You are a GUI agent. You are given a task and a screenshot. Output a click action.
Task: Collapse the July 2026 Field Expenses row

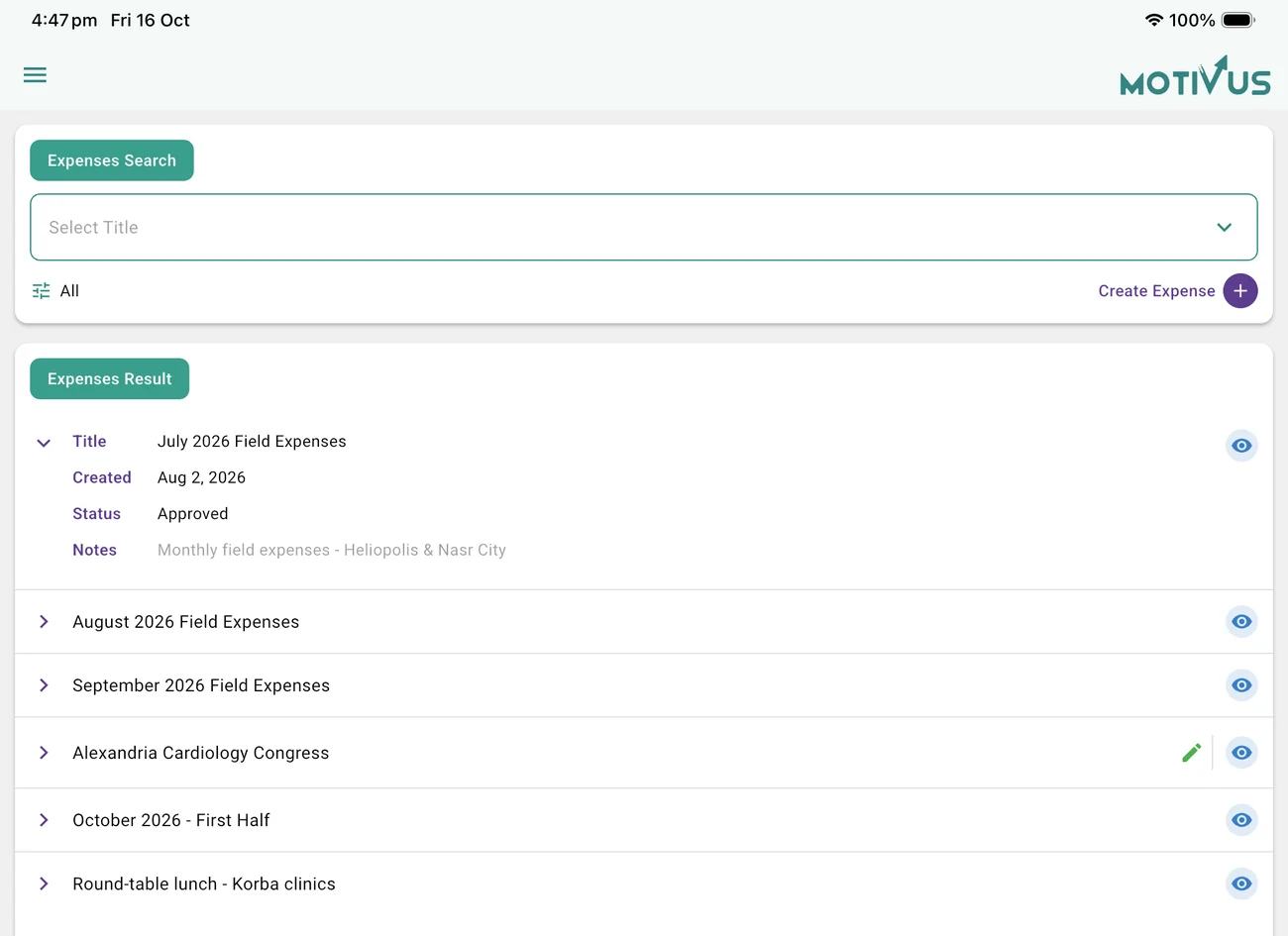44,443
